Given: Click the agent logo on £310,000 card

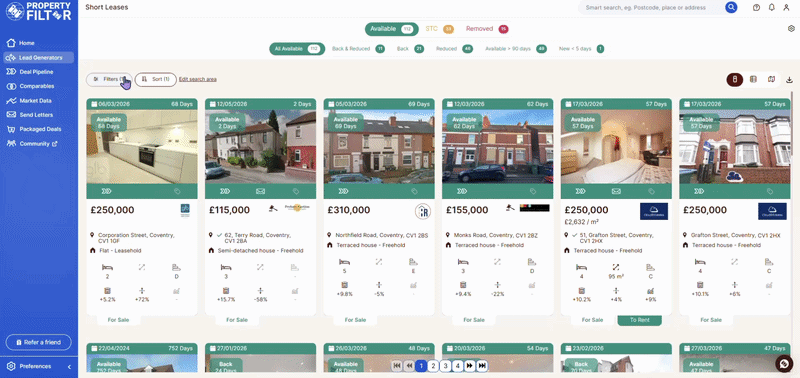Looking at the screenshot, I should click(423, 211).
